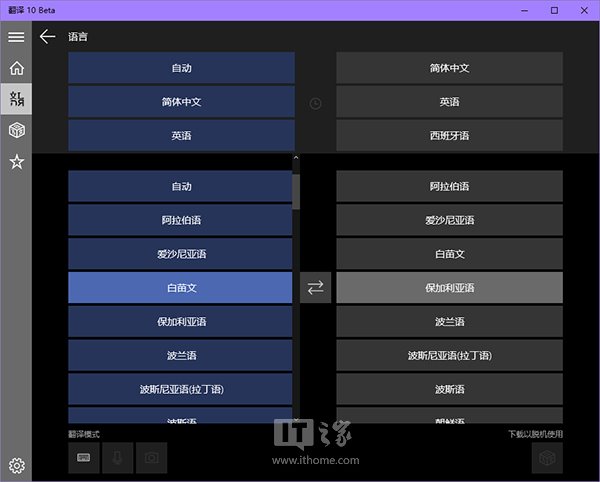600x482 pixels.
Task: Select 波兰语 in the source list
Action: 180,355
